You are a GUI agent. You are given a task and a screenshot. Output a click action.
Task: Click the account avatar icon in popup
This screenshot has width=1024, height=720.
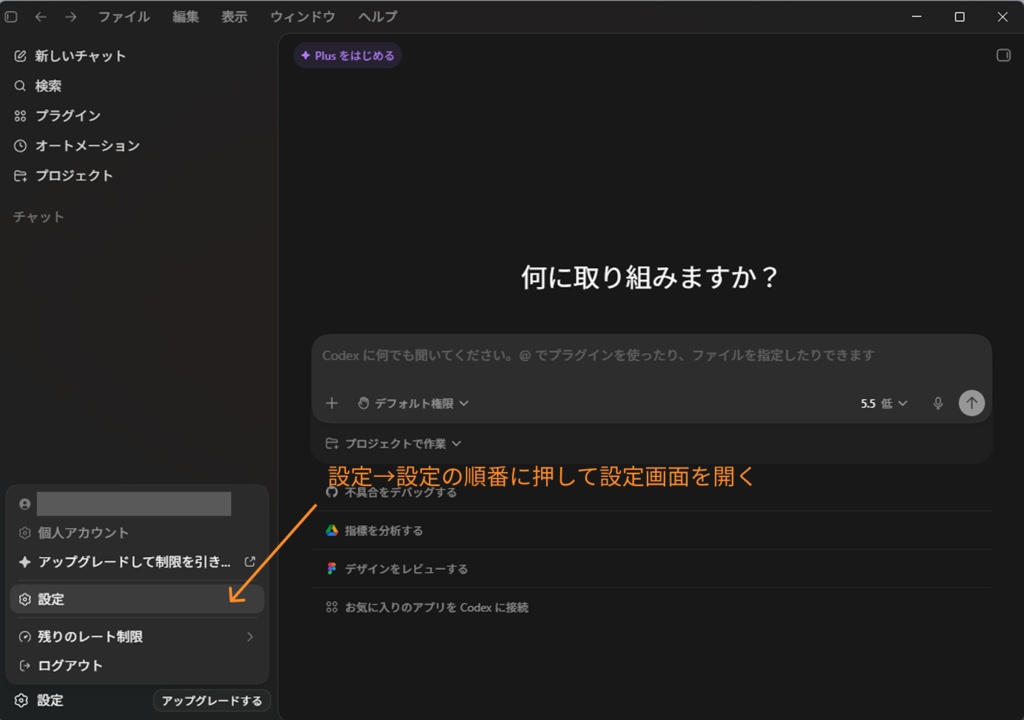(25, 504)
